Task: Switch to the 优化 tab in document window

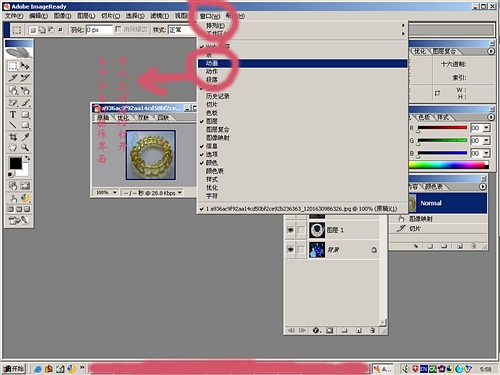Action: click(123, 118)
